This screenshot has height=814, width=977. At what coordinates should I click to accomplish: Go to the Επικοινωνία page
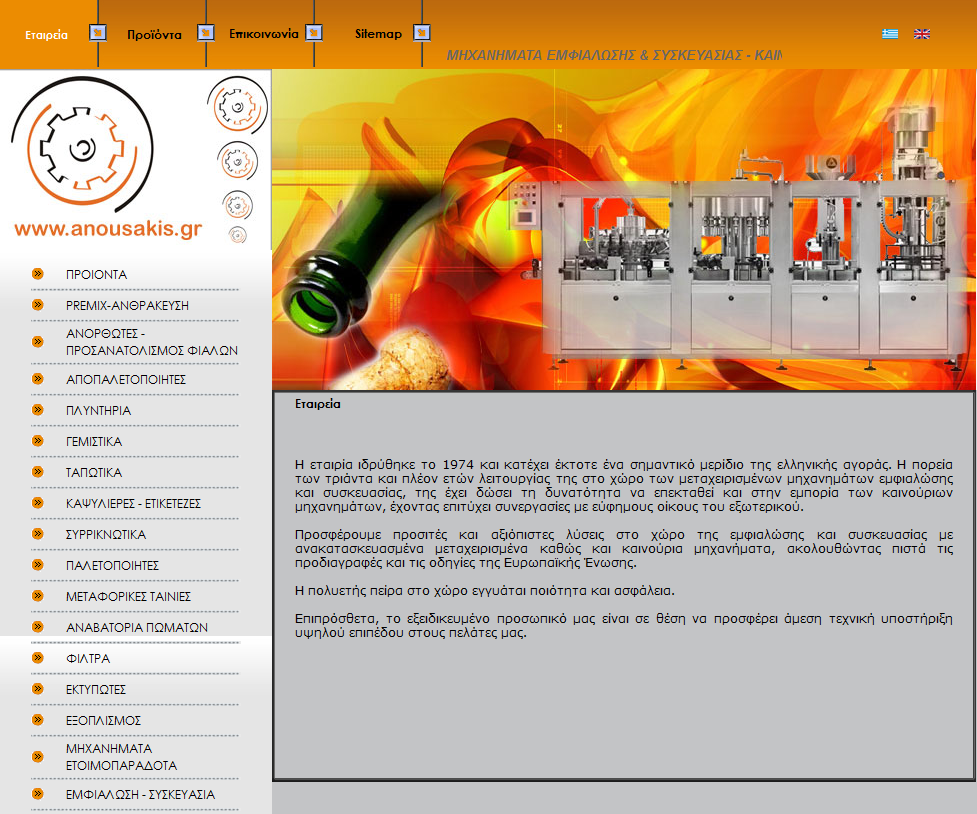coord(264,34)
